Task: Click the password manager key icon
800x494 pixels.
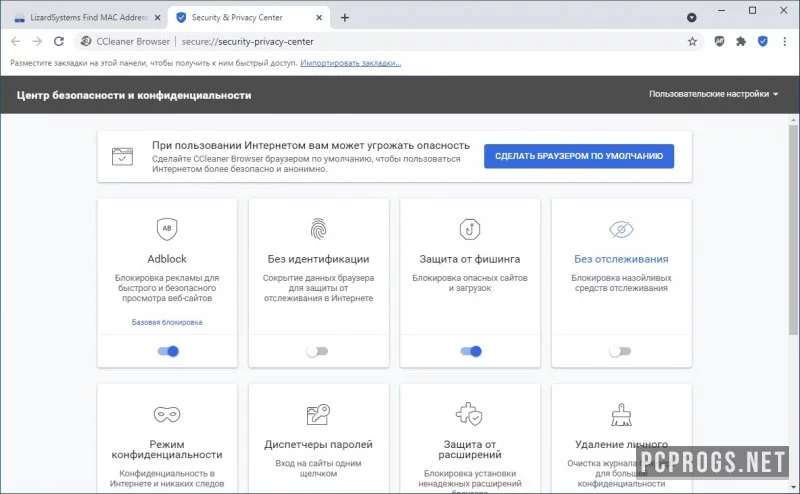Action: tap(318, 414)
